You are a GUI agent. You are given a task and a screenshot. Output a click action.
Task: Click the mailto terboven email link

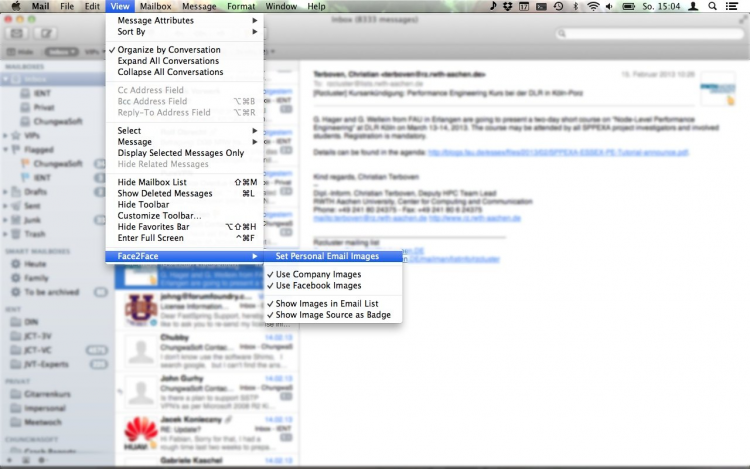click(370, 218)
